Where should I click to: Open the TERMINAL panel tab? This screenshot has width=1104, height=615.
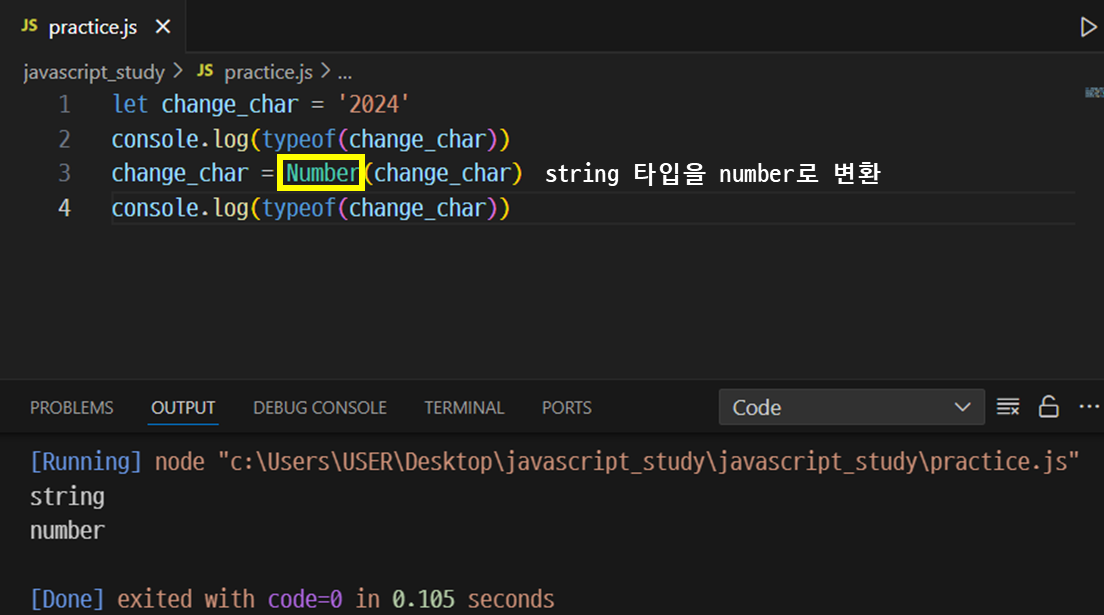(x=464, y=408)
